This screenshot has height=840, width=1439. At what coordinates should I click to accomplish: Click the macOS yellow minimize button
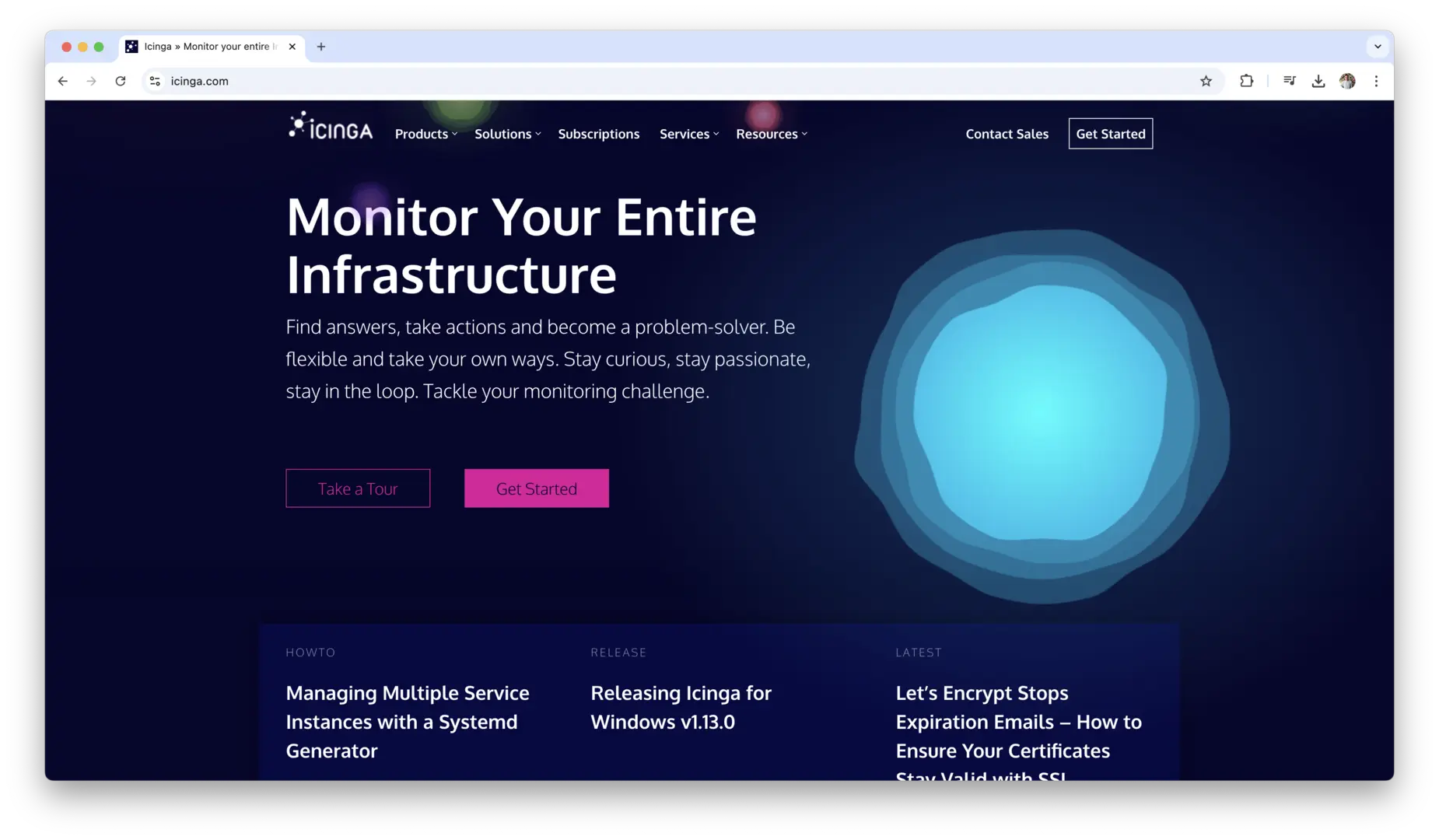click(x=82, y=47)
